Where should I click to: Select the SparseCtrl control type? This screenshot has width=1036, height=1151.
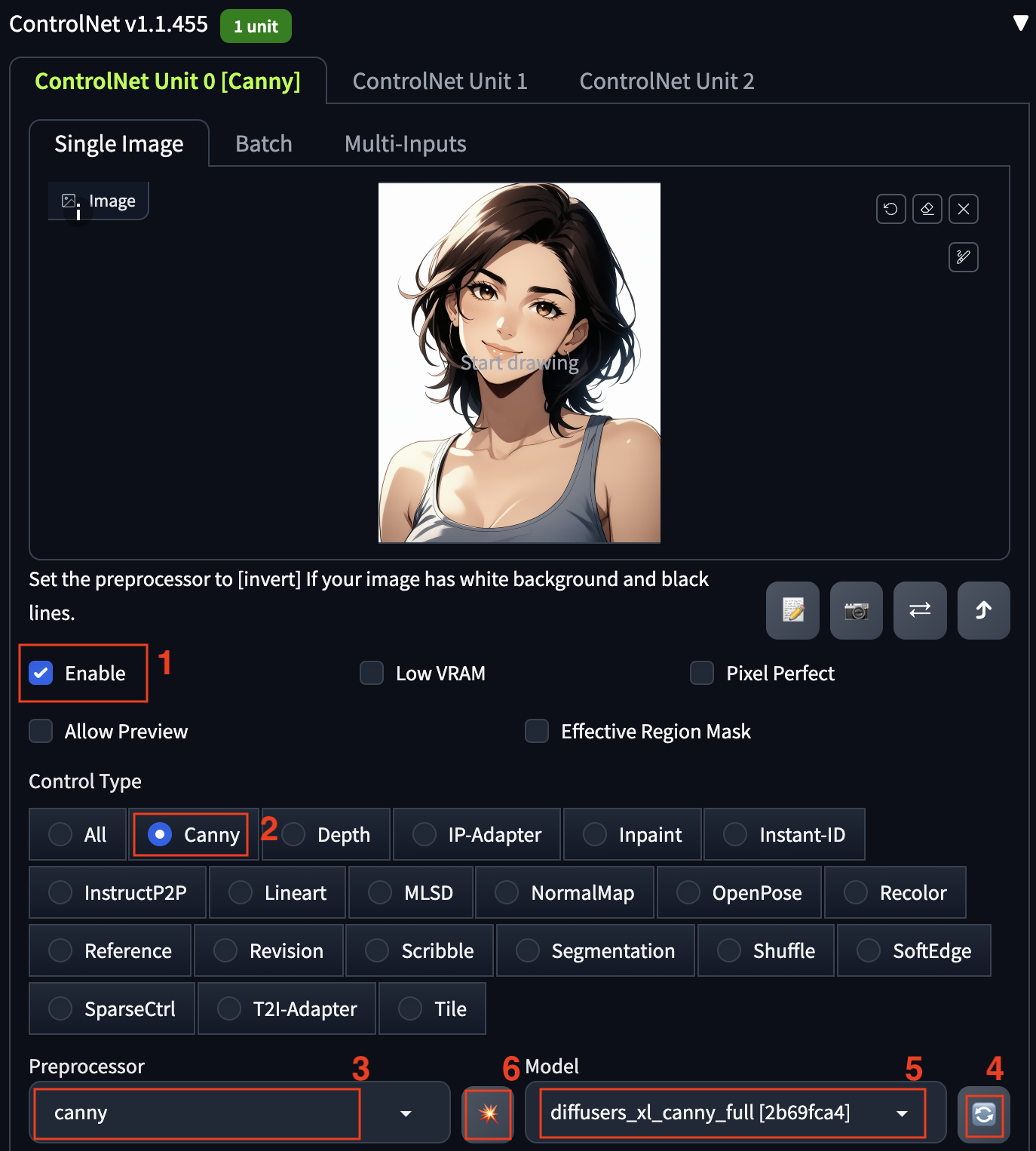(x=112, y=1008)
